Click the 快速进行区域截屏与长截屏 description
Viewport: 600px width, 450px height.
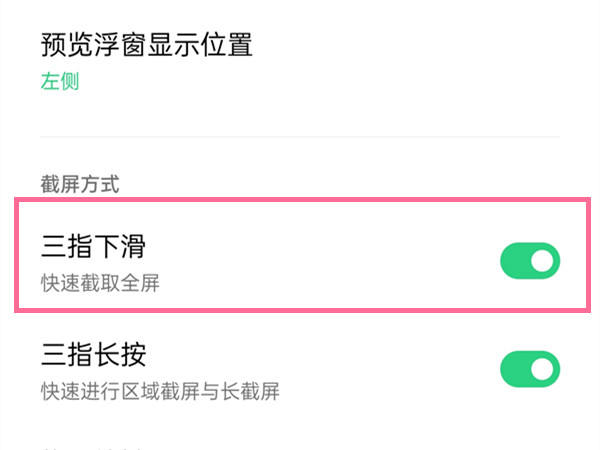click(x=160, y=391)
